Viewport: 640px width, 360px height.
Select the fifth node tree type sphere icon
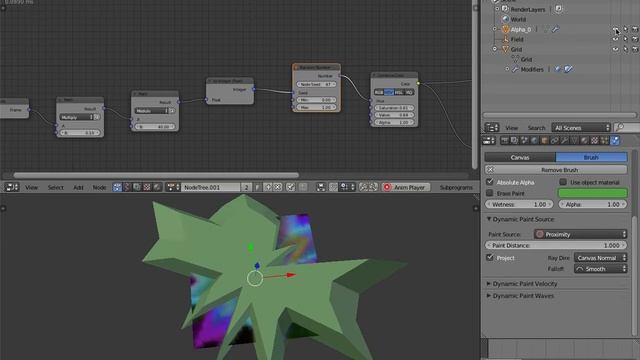coord(157,187)
